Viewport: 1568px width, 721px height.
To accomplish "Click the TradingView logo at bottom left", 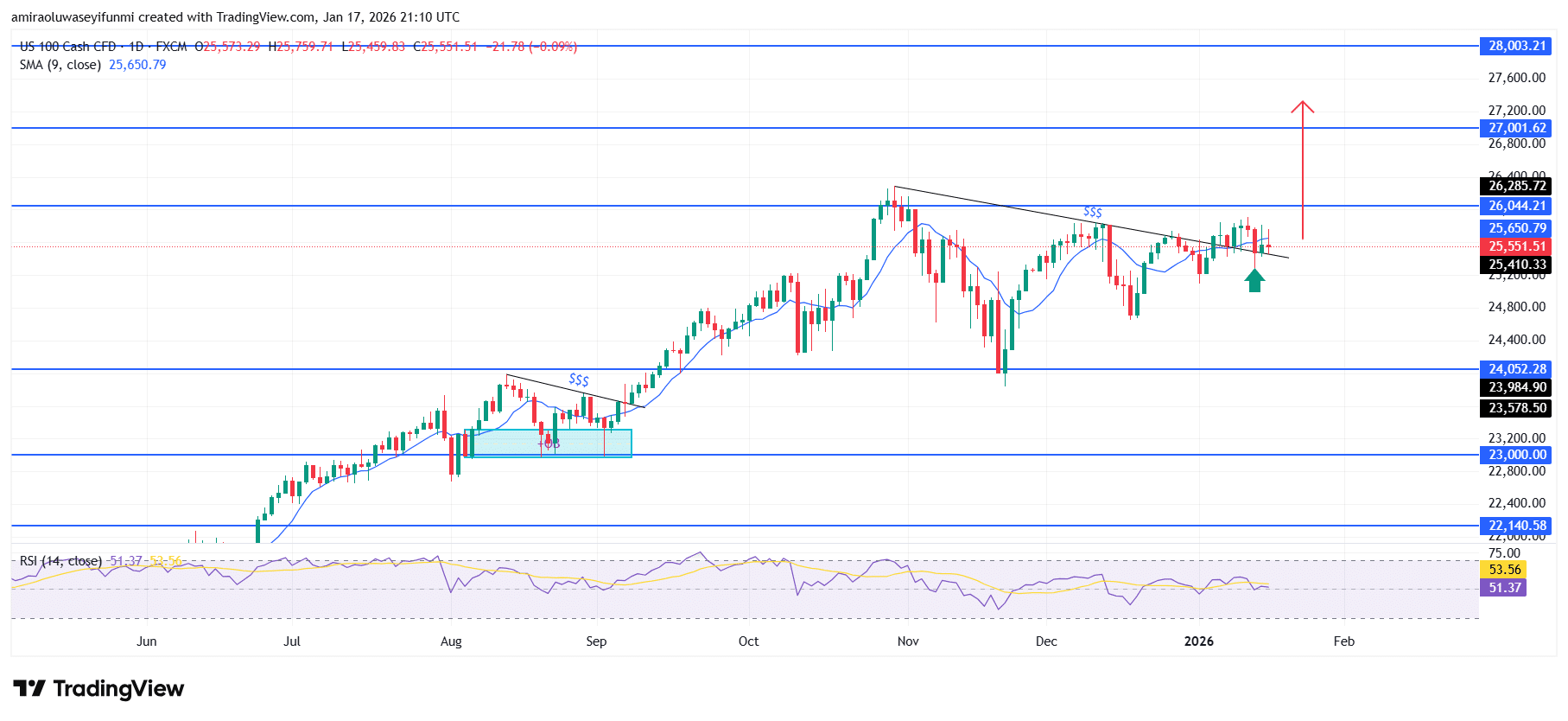I will (98, 689).
